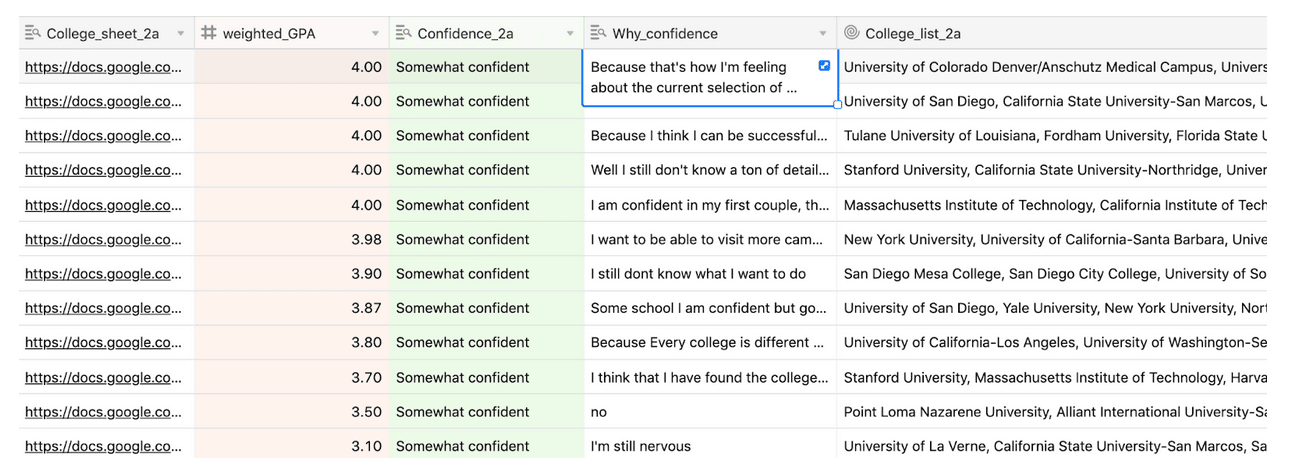Open the College_sheet_2a column dropdown arrow
Image resolution: width=1304 pixels, height=476 pixels.
point(181,34)
